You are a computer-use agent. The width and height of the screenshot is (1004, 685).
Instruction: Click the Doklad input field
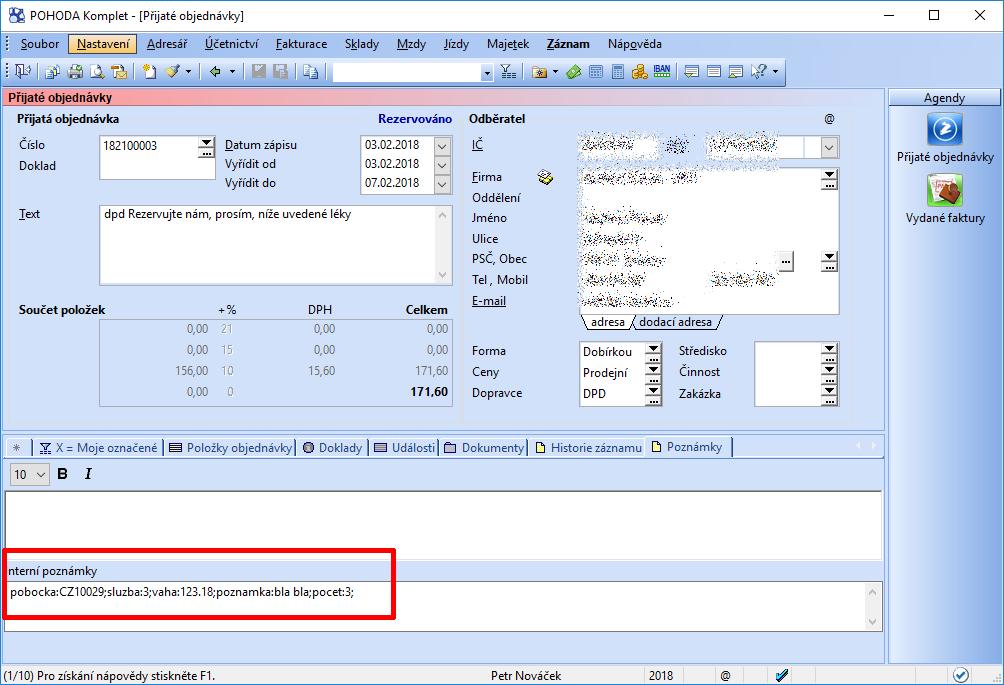coord(158,168)
